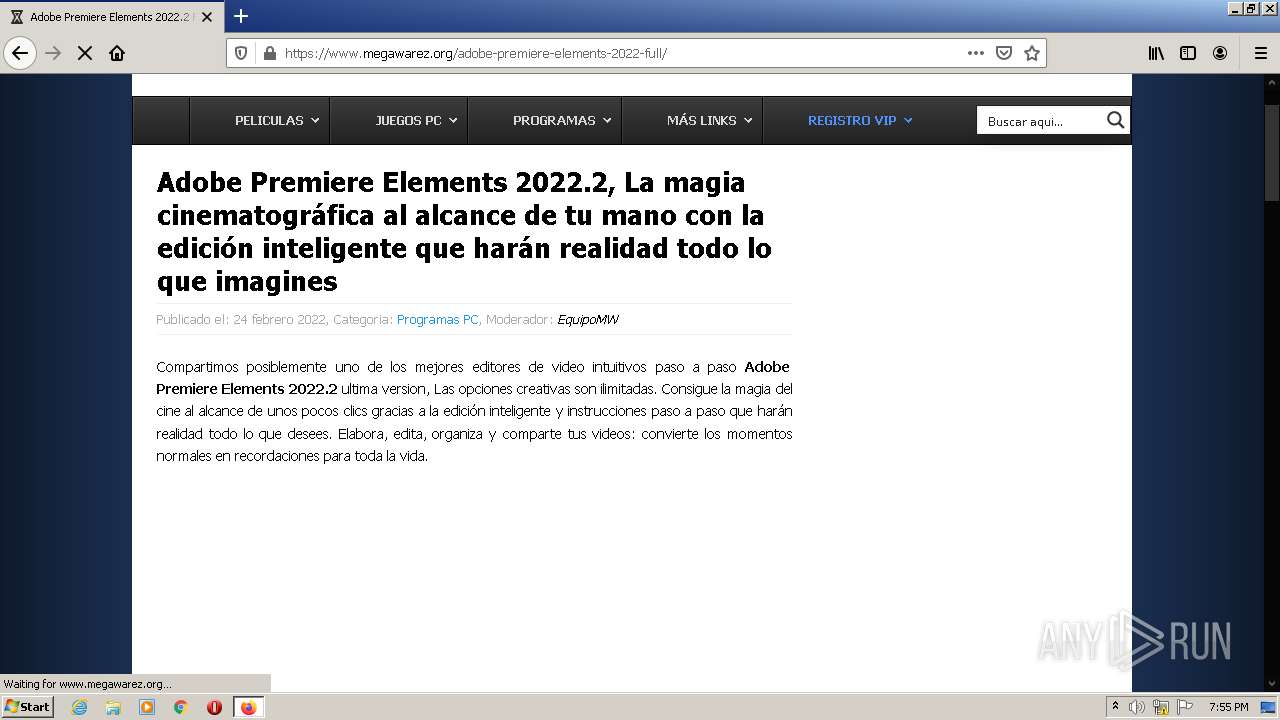
Task: Bookmark this page with the star
Action: click(x=1032, y=53)
